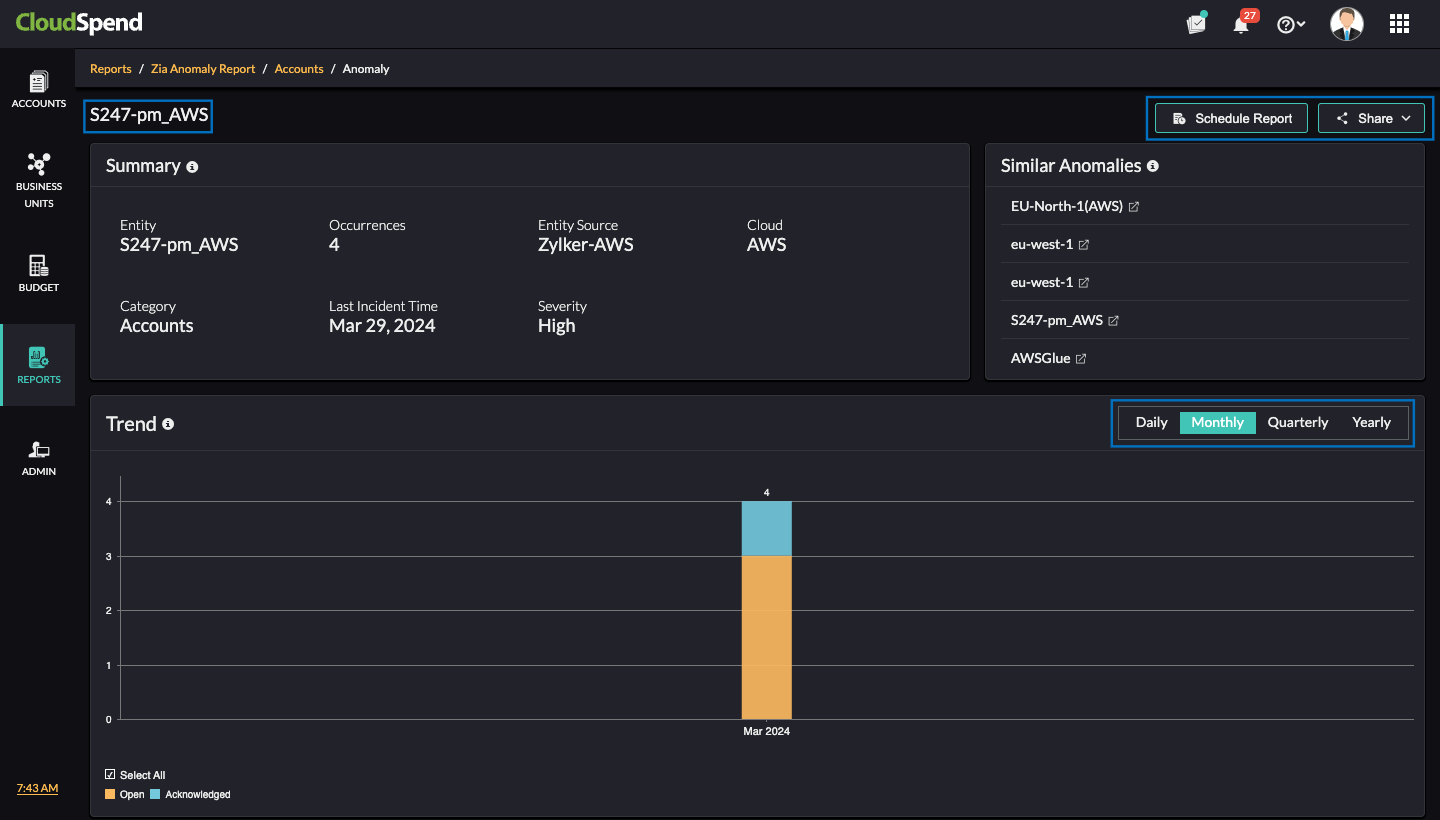
Task: Open the apps grid in the top-right corner
Action: 1399,23
